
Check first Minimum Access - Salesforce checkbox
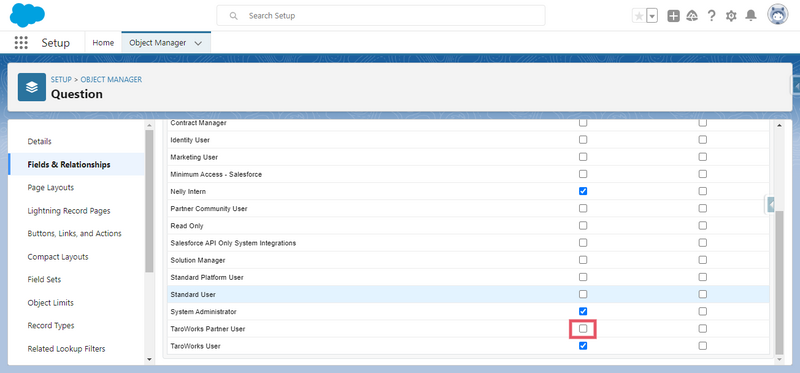tap(583, 174)
